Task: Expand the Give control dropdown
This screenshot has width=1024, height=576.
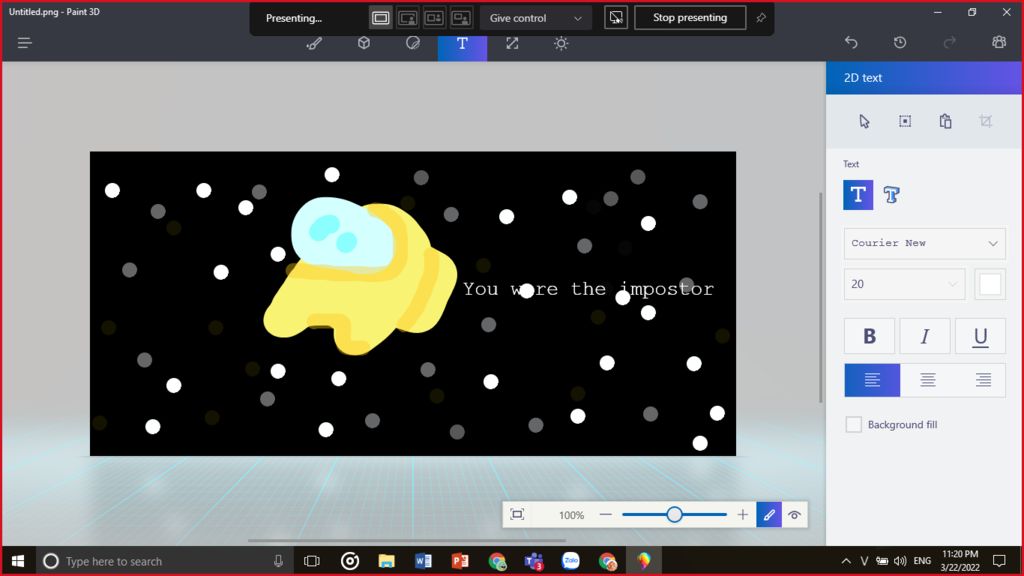Action: click(x=536, y=18)
